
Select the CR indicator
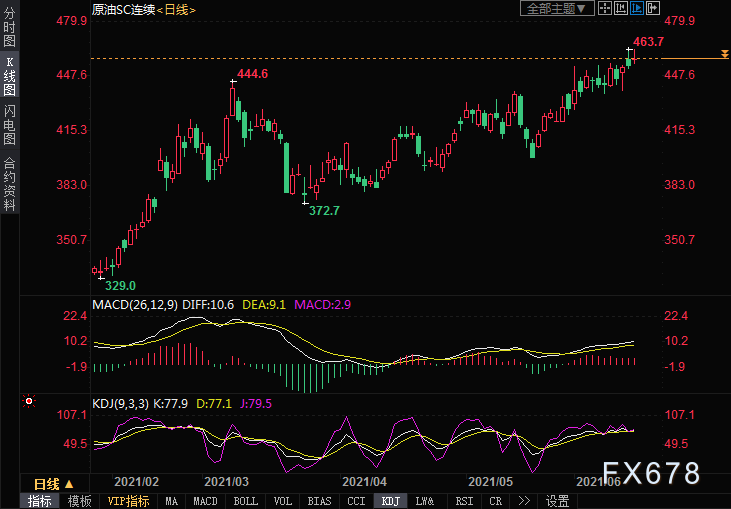(495, 502)
